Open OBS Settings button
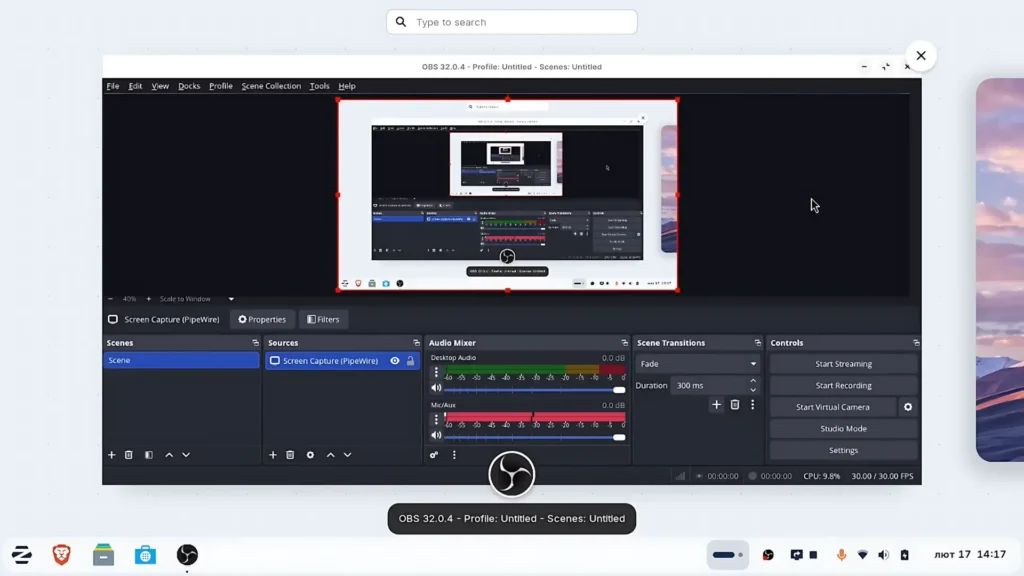The width and height of the screenshot is (1024, 576). click(x=843, y=450)
